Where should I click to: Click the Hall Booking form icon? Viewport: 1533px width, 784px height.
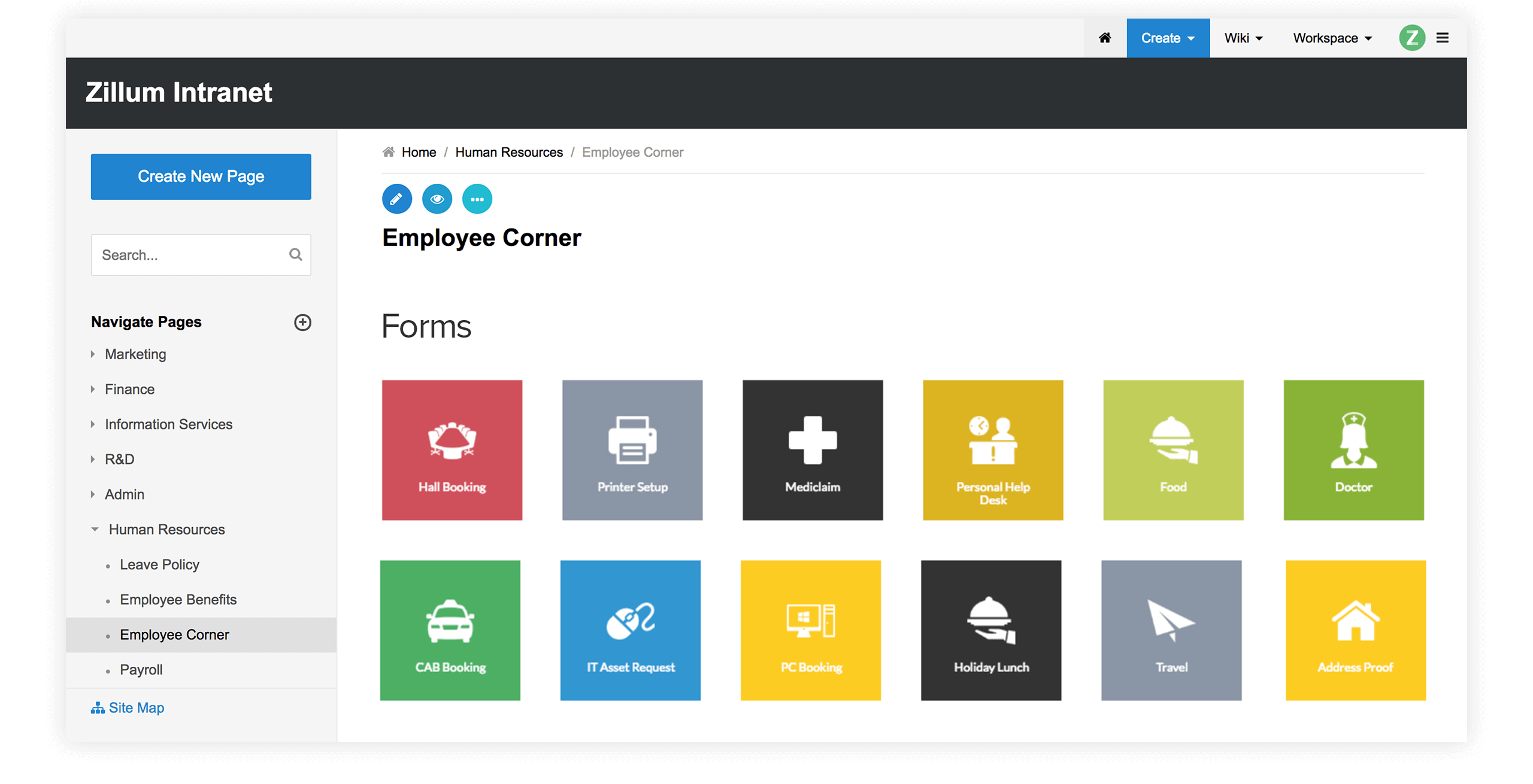[451, 450]
